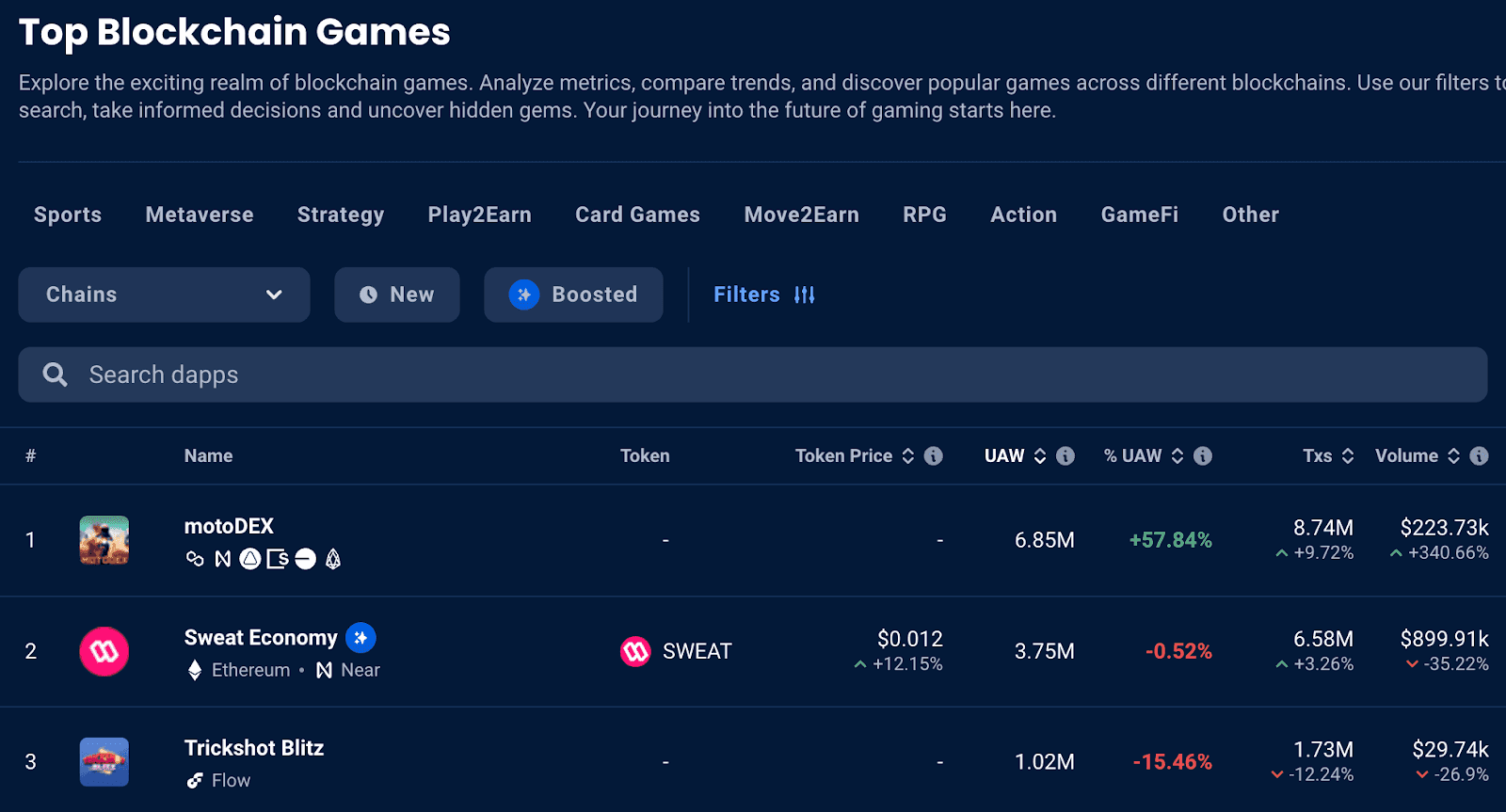Image resolution: width=1506 pixels, height=812 pixels.
Task: Click the blue Boosted star icon
Action: coord(524,295)
